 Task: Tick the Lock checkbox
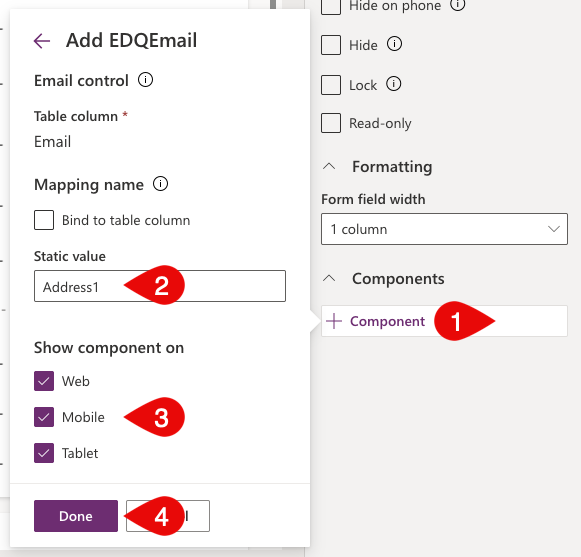pyautogui.click(x=331, y=85)
